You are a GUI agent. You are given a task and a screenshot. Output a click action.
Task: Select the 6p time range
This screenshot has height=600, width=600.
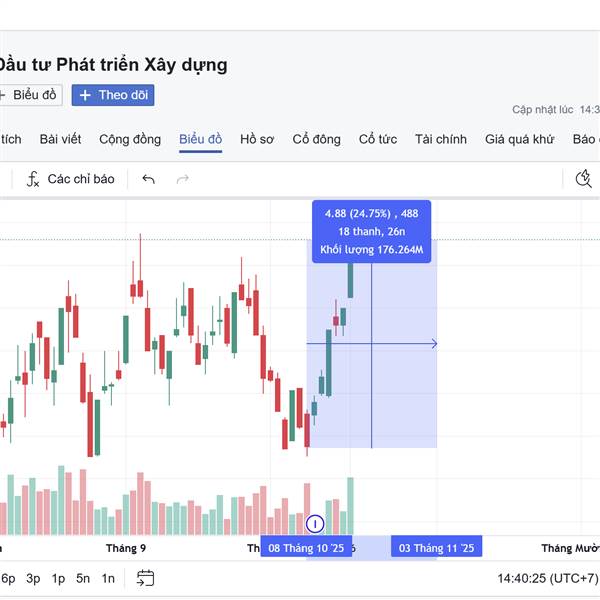[7, 578]
